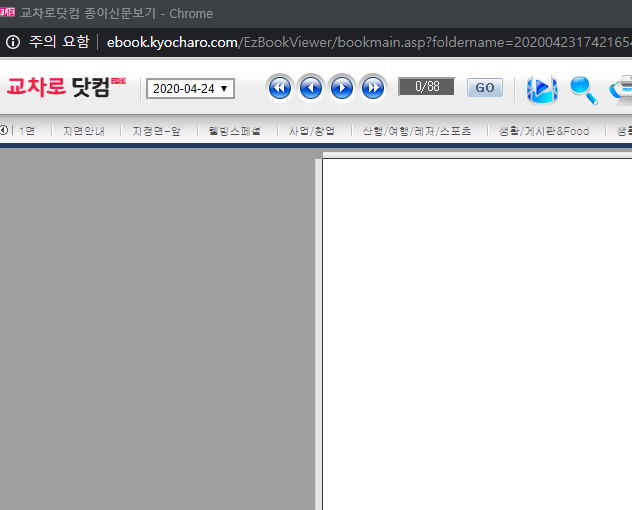Screen dimensions: 632x510
Task: Open the 웰빙스페셜 section tab
Action: click(235, 131)
